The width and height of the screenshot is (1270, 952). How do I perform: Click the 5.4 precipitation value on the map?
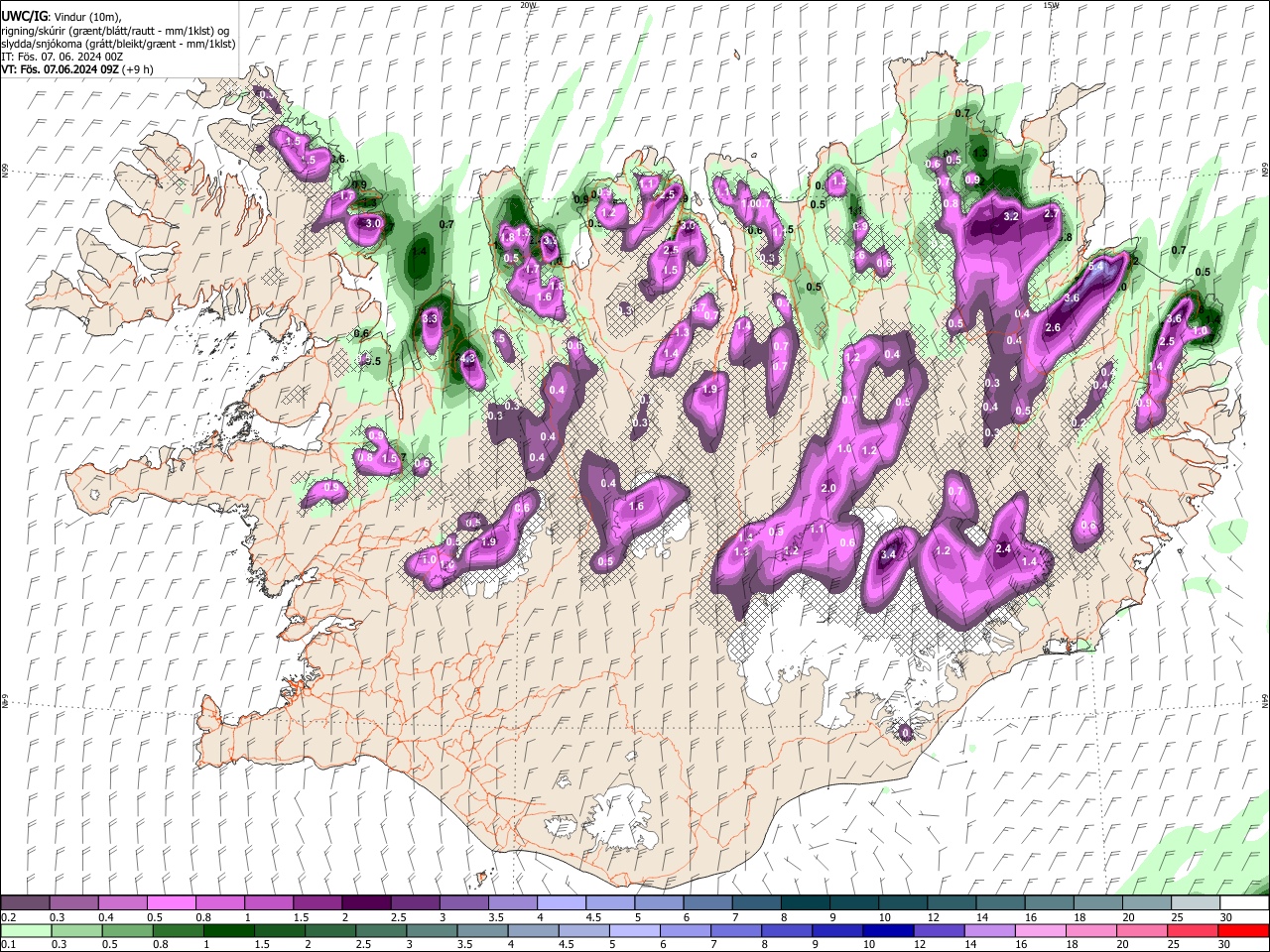click(x=1096, y=267)
